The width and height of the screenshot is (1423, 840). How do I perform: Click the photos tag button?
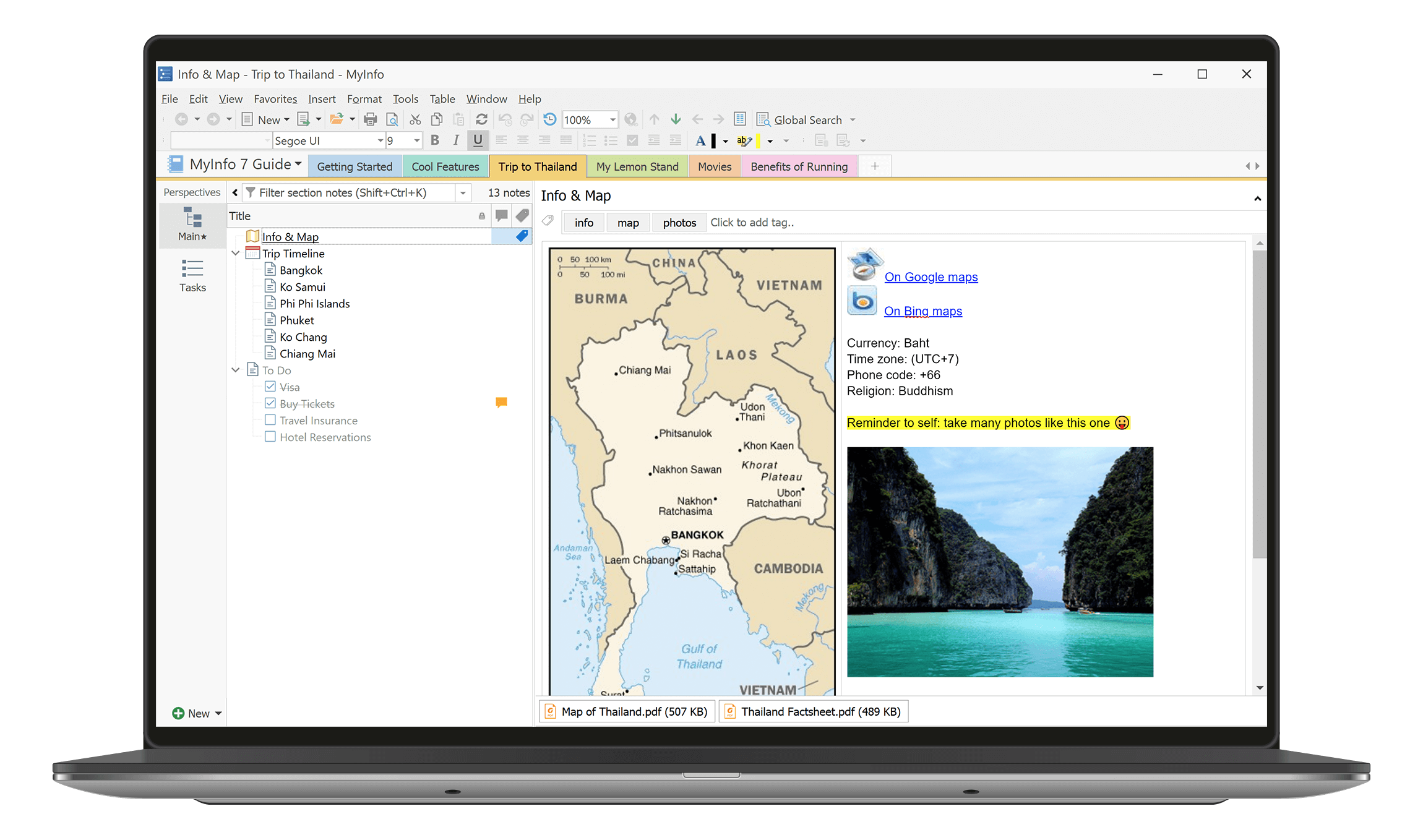679,223
